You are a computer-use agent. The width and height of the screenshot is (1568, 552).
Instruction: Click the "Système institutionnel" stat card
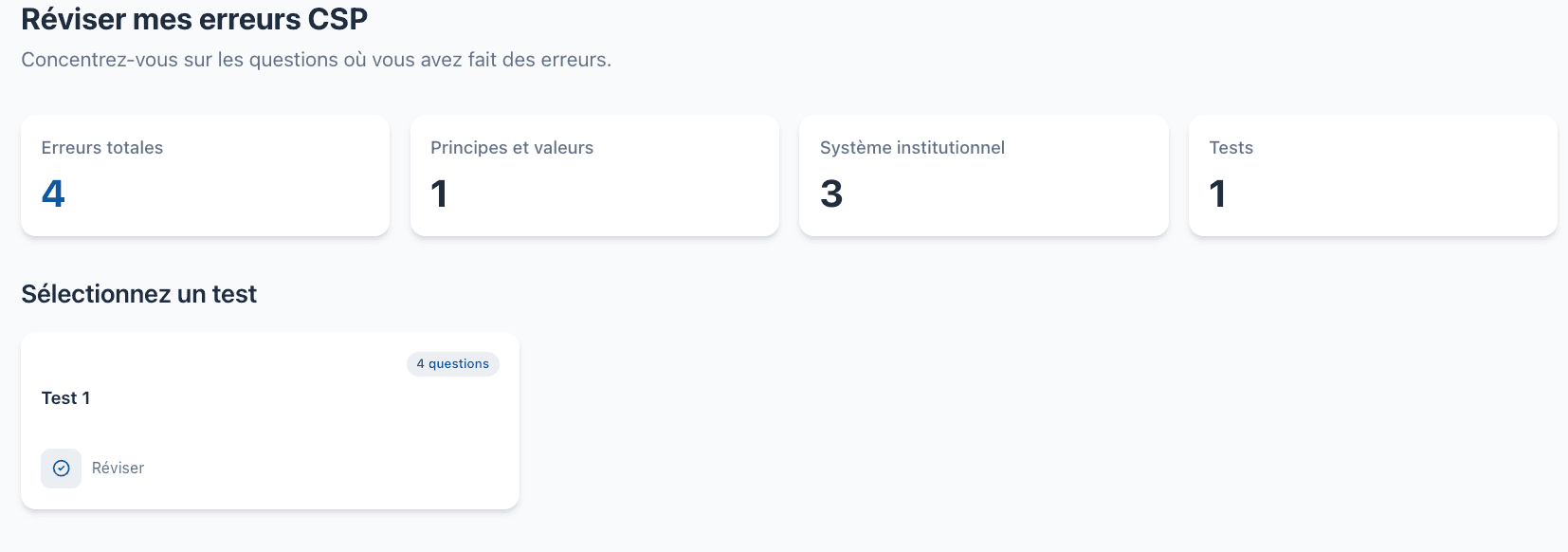pos(983,175)
